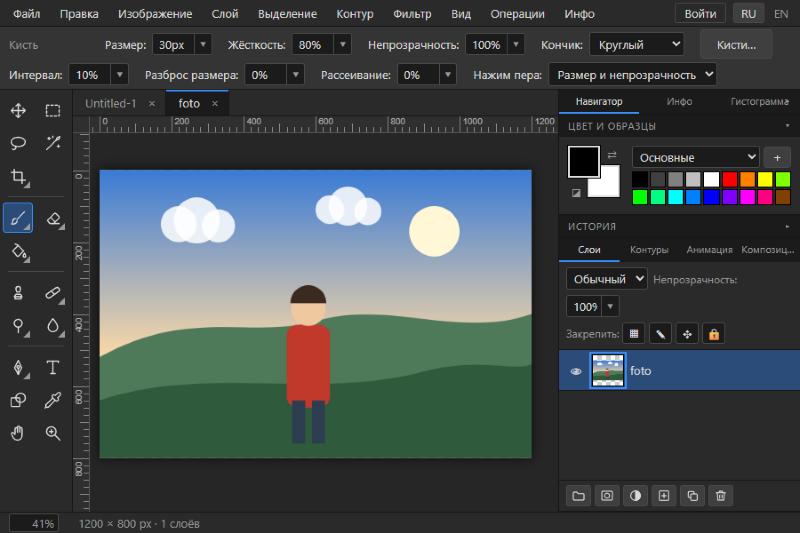Toggle lock all padlock icon
800x533 pixels.
(x=714, y=334)
